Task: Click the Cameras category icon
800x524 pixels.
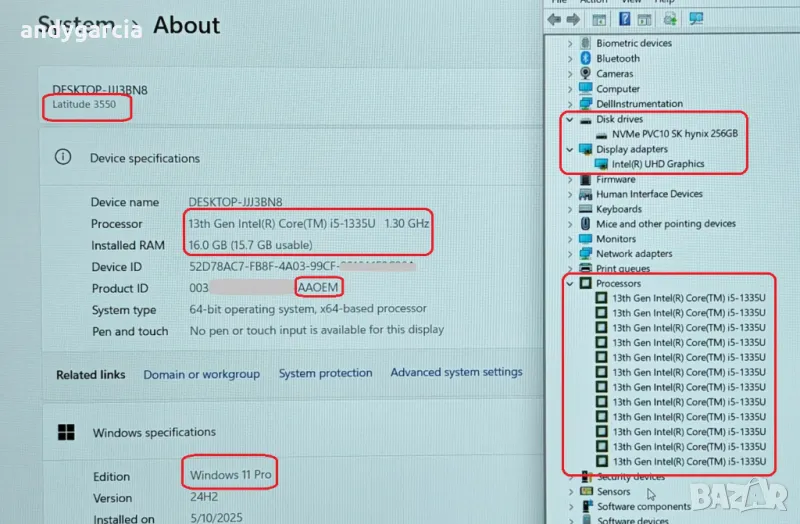Action: pos(585,74)
